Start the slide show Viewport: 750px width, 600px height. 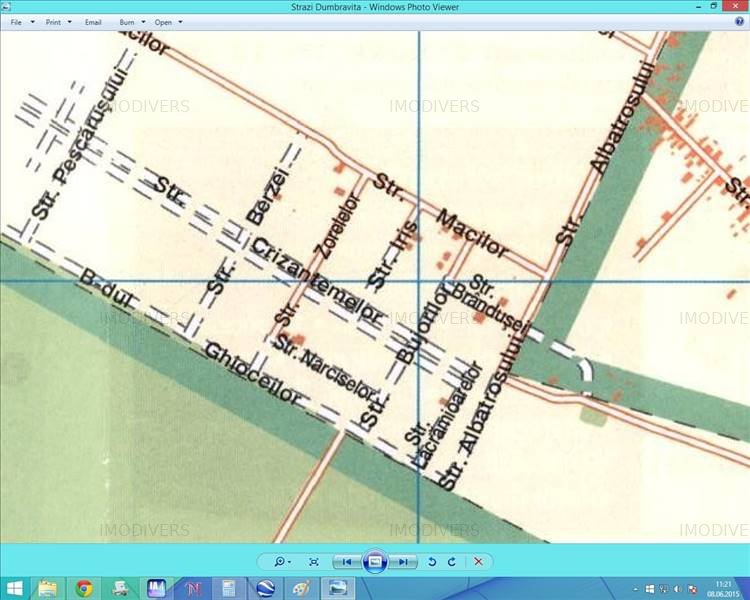pos(375,562)
